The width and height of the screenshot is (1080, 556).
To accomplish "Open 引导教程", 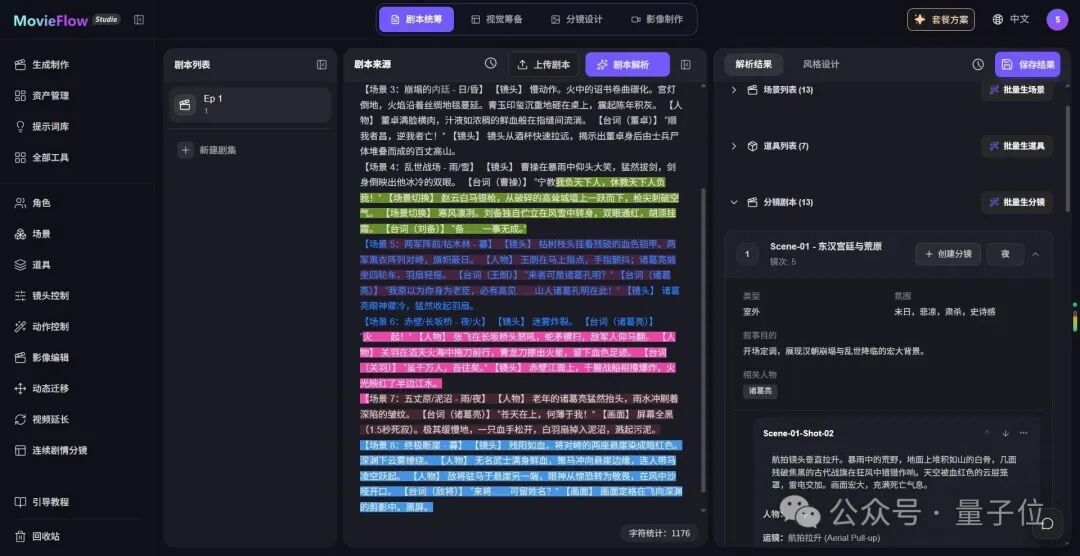I will (x=42, y=502).
